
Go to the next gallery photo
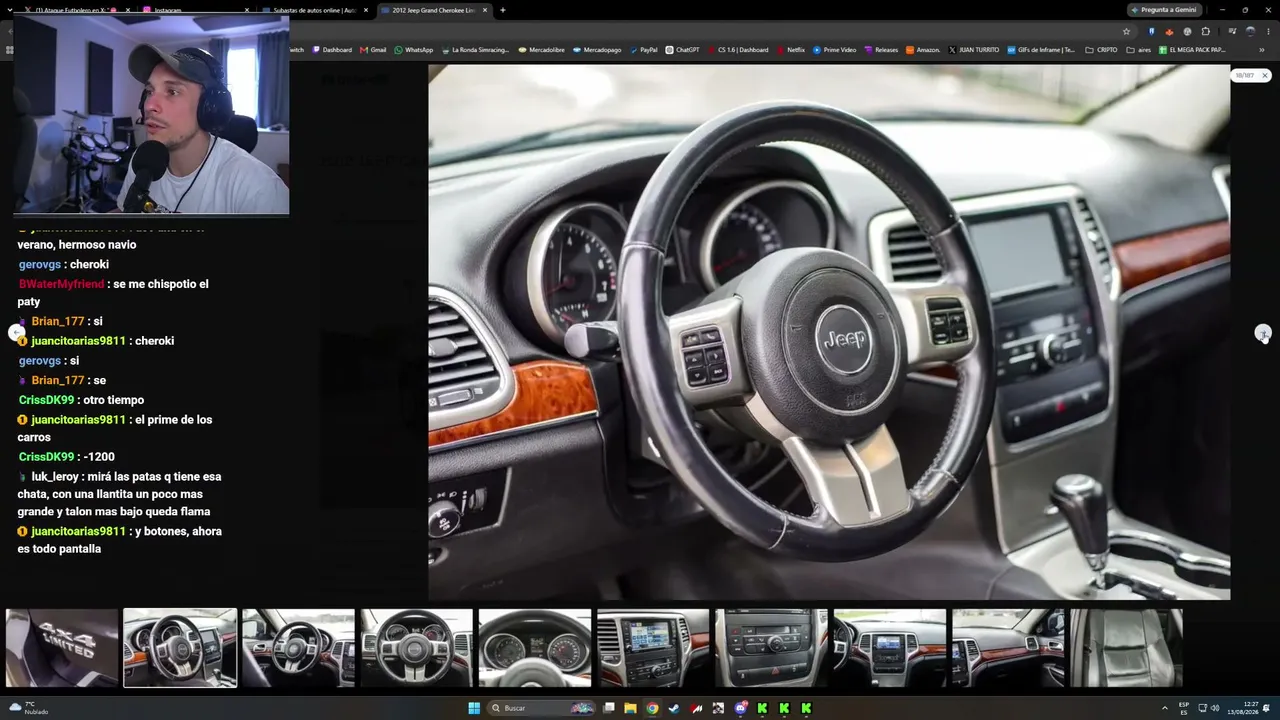click(x=1263, y=333)
